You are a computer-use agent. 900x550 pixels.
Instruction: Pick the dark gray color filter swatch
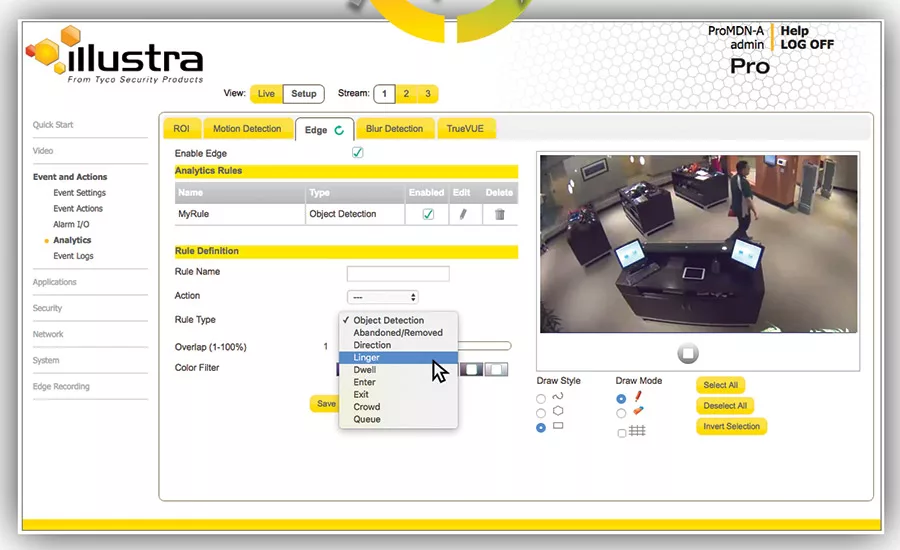click(471, 369)
